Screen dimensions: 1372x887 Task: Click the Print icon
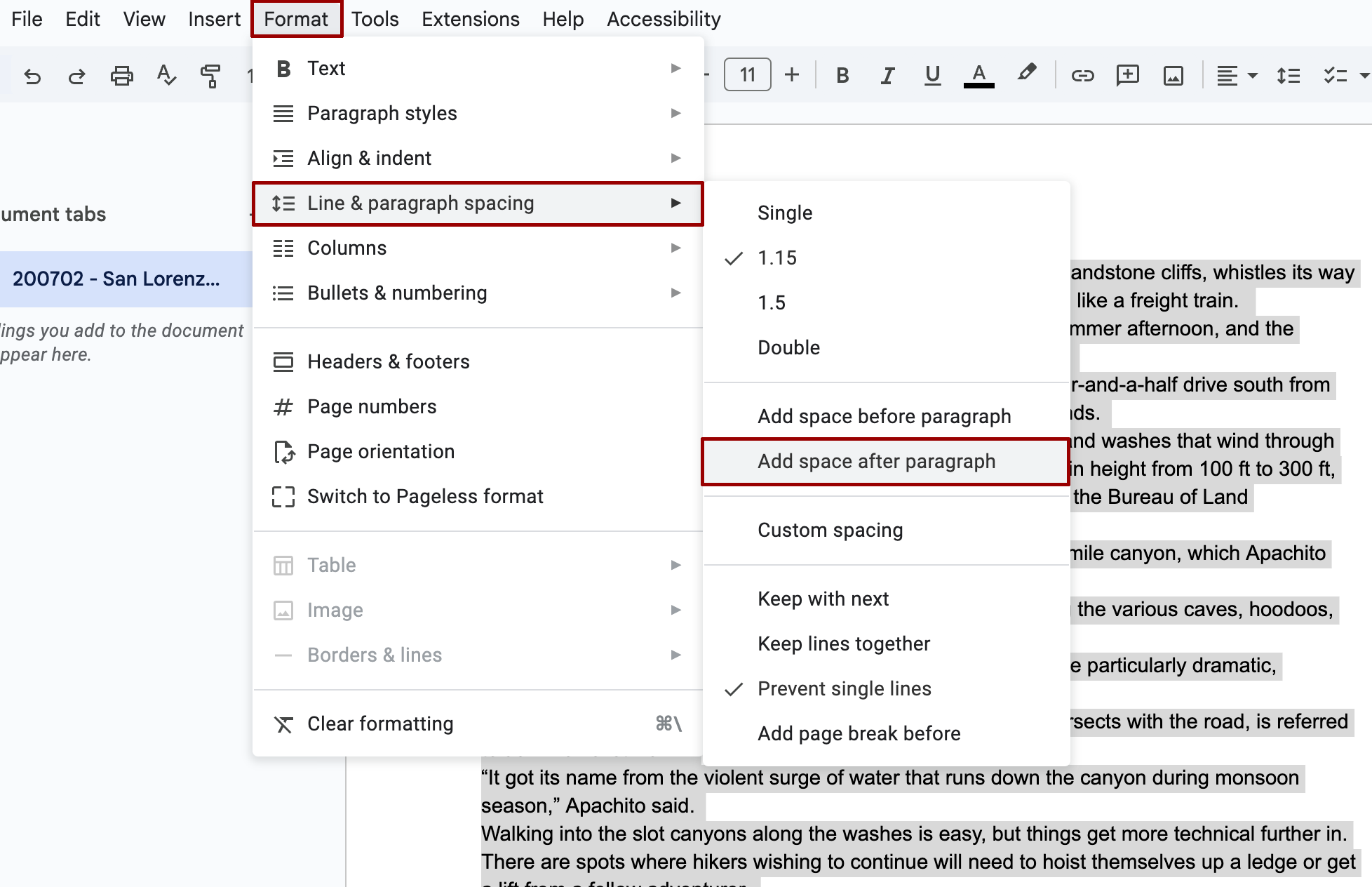121,75
